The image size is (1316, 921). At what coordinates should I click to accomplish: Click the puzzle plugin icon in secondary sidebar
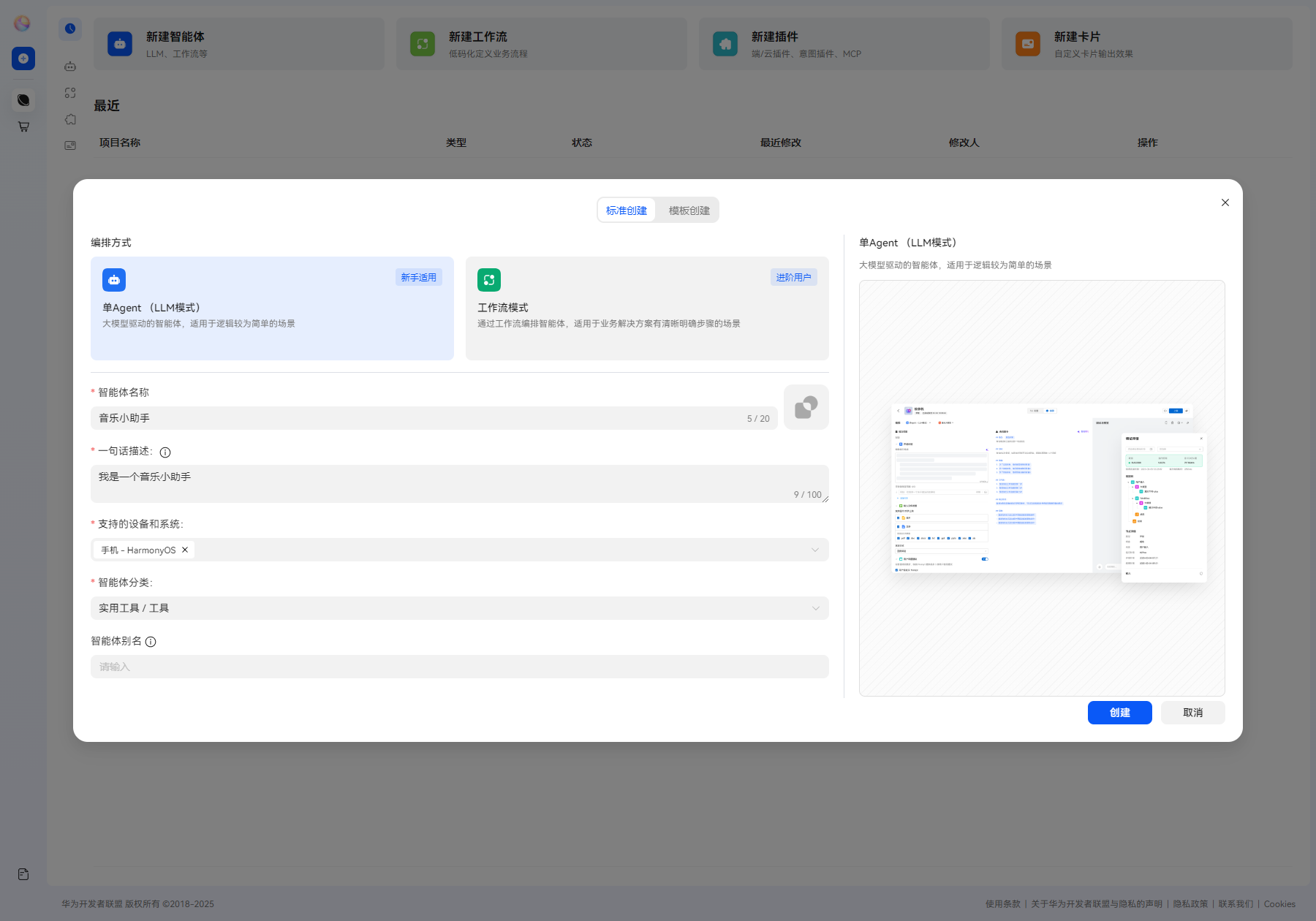tap(70, 119)
